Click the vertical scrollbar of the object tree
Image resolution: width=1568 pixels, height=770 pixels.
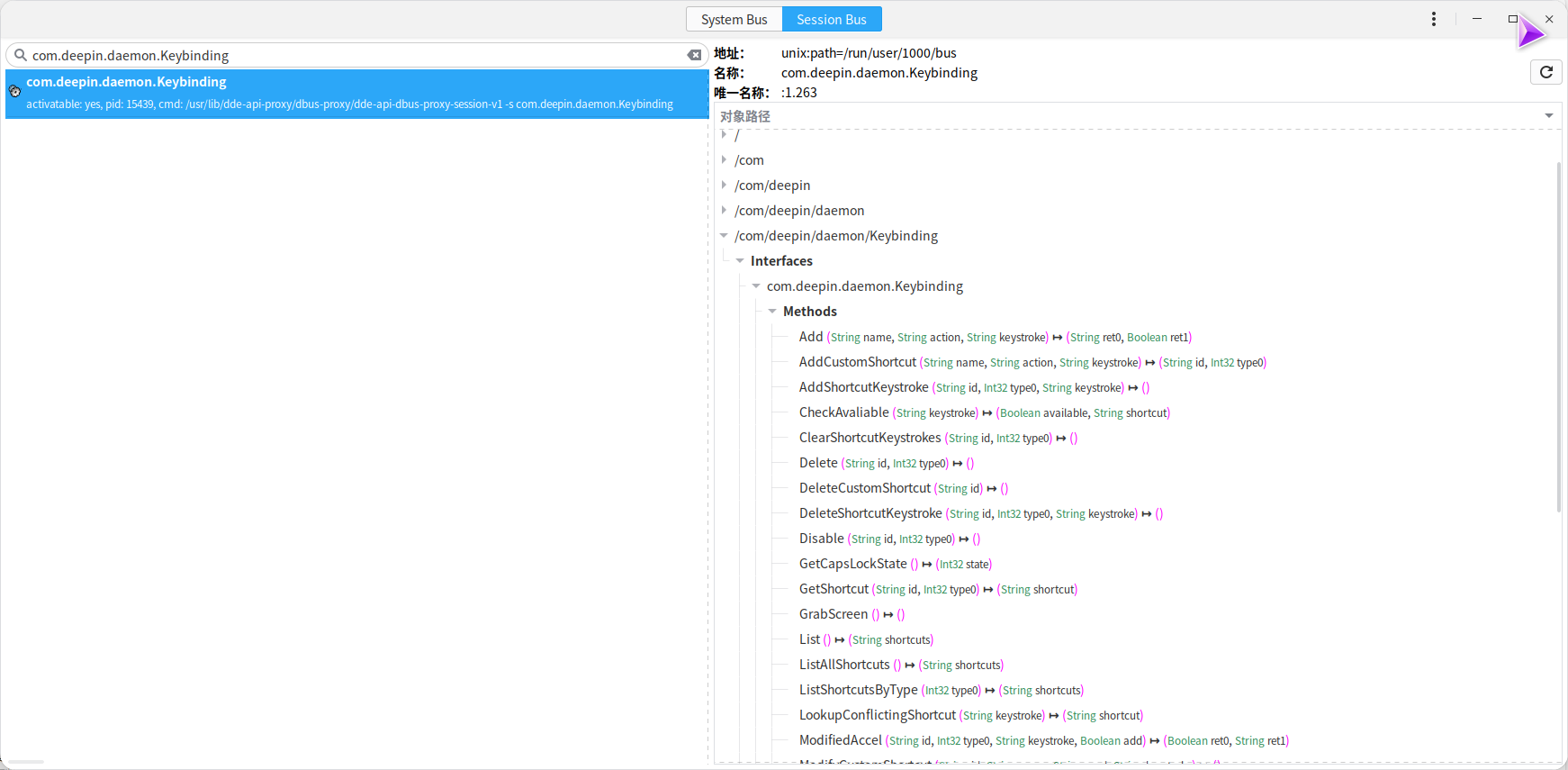point(1559,337)
